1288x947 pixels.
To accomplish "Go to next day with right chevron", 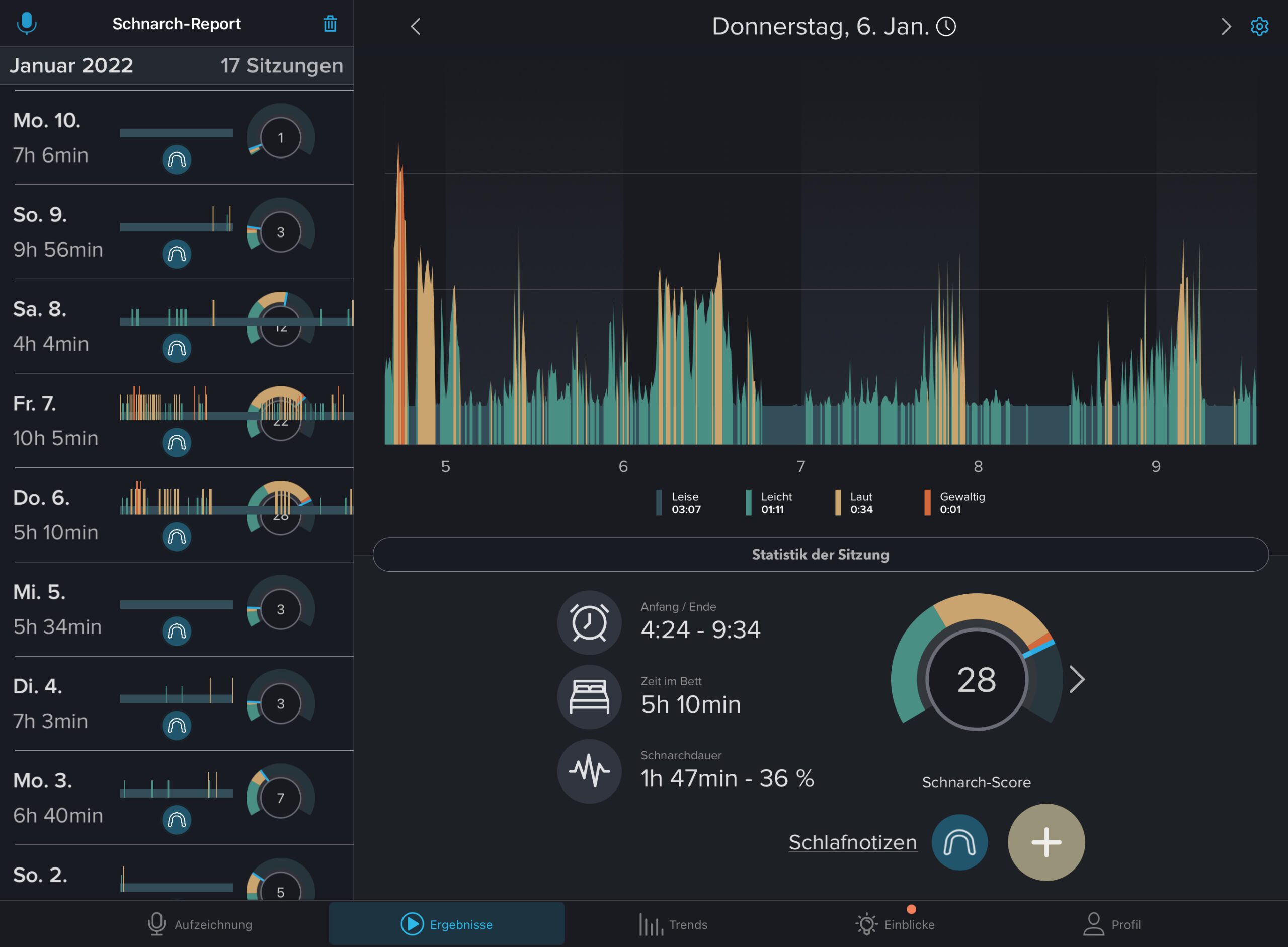I will point(1226,26).
